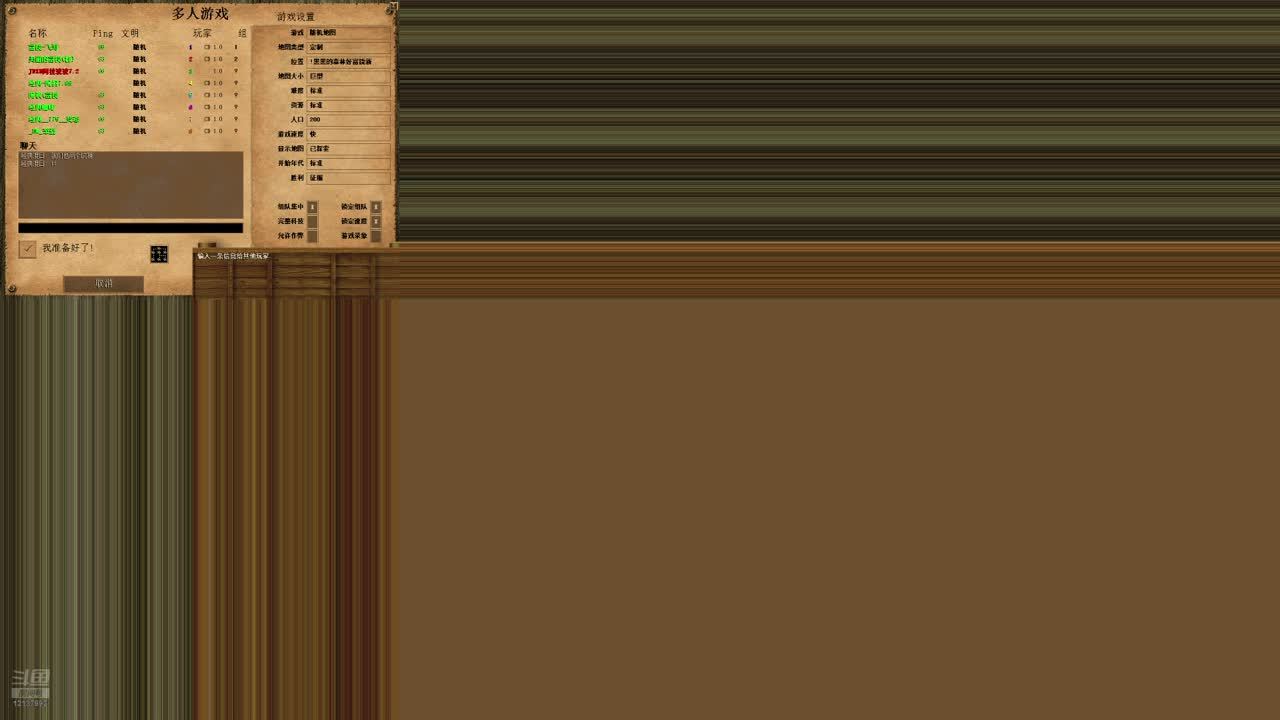
Task: Click the team number in the second player row
Action: [236, 59]
